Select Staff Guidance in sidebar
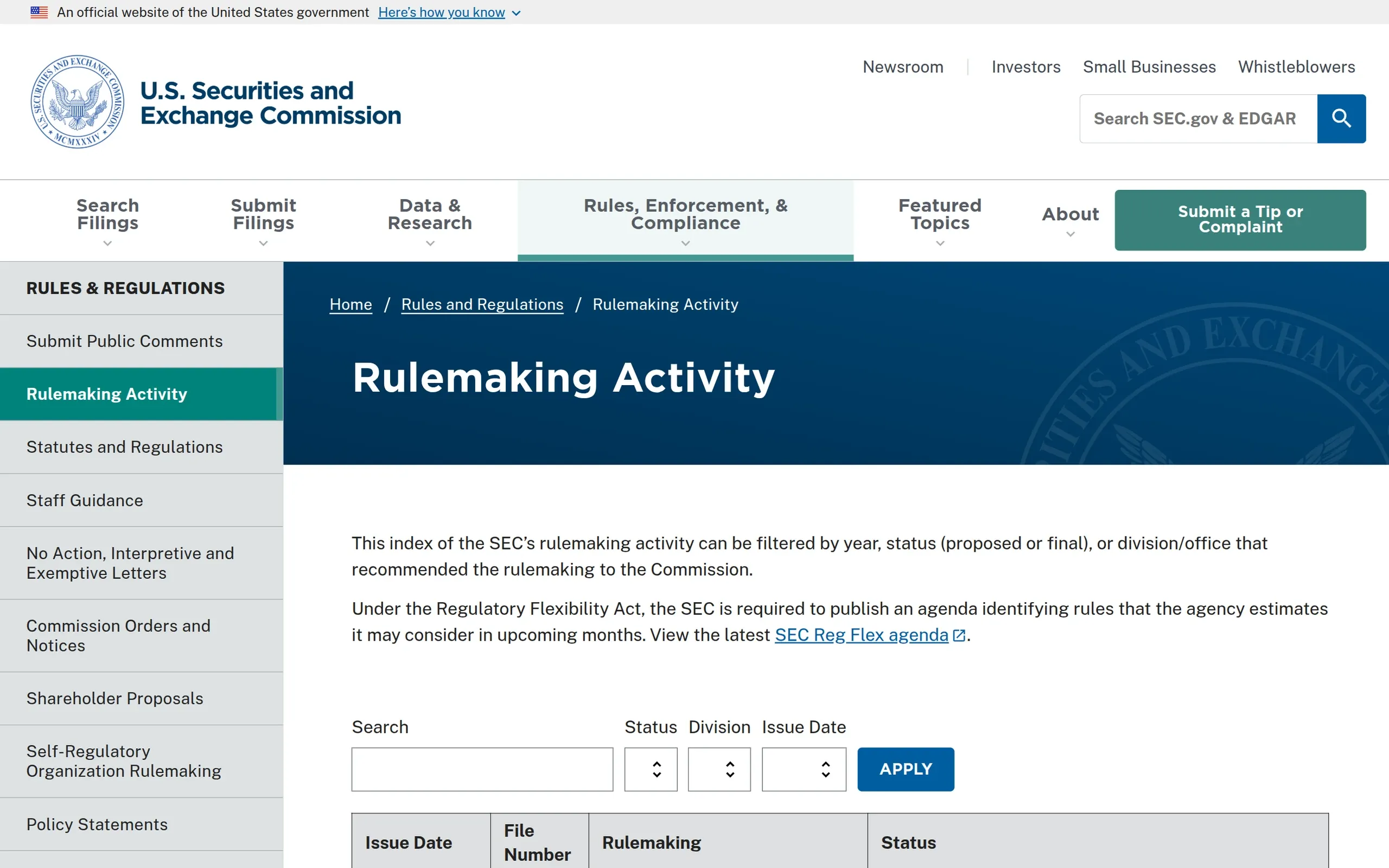1389x868 pixels. point(141,500)
